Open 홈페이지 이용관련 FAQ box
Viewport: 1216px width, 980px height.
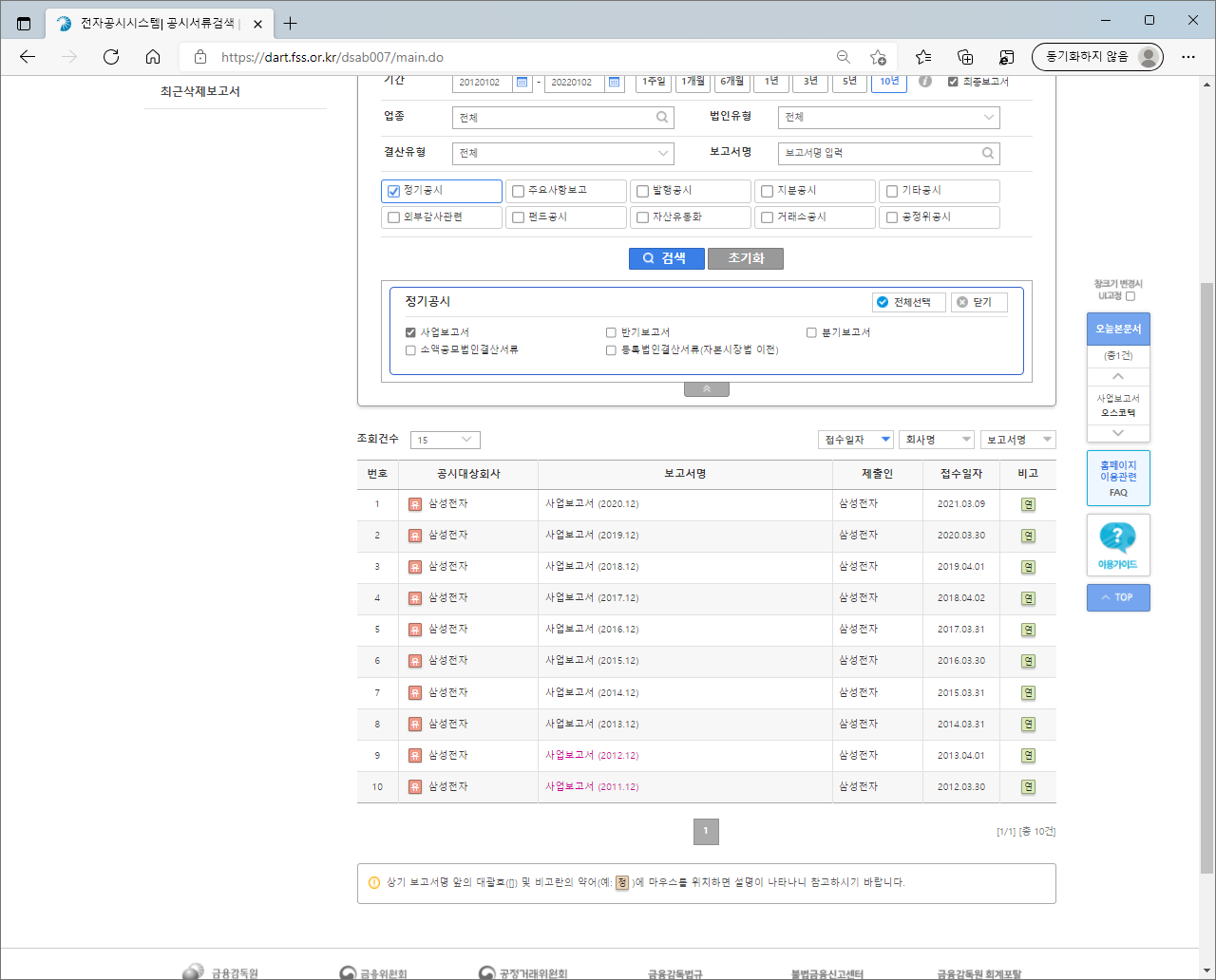(1118, 478)
